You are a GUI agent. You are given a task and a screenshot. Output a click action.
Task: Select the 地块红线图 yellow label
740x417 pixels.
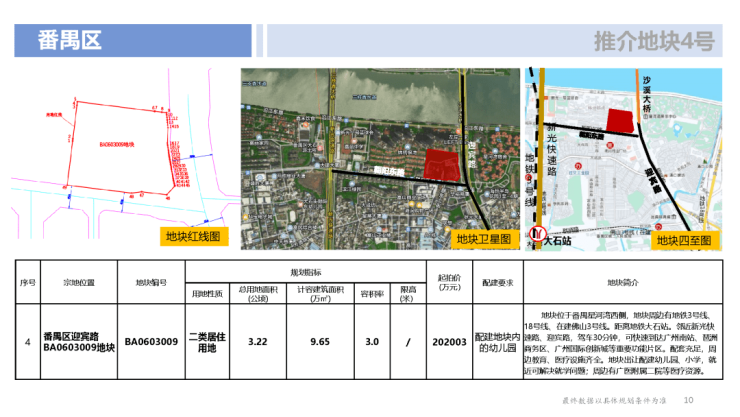[197, 237]
